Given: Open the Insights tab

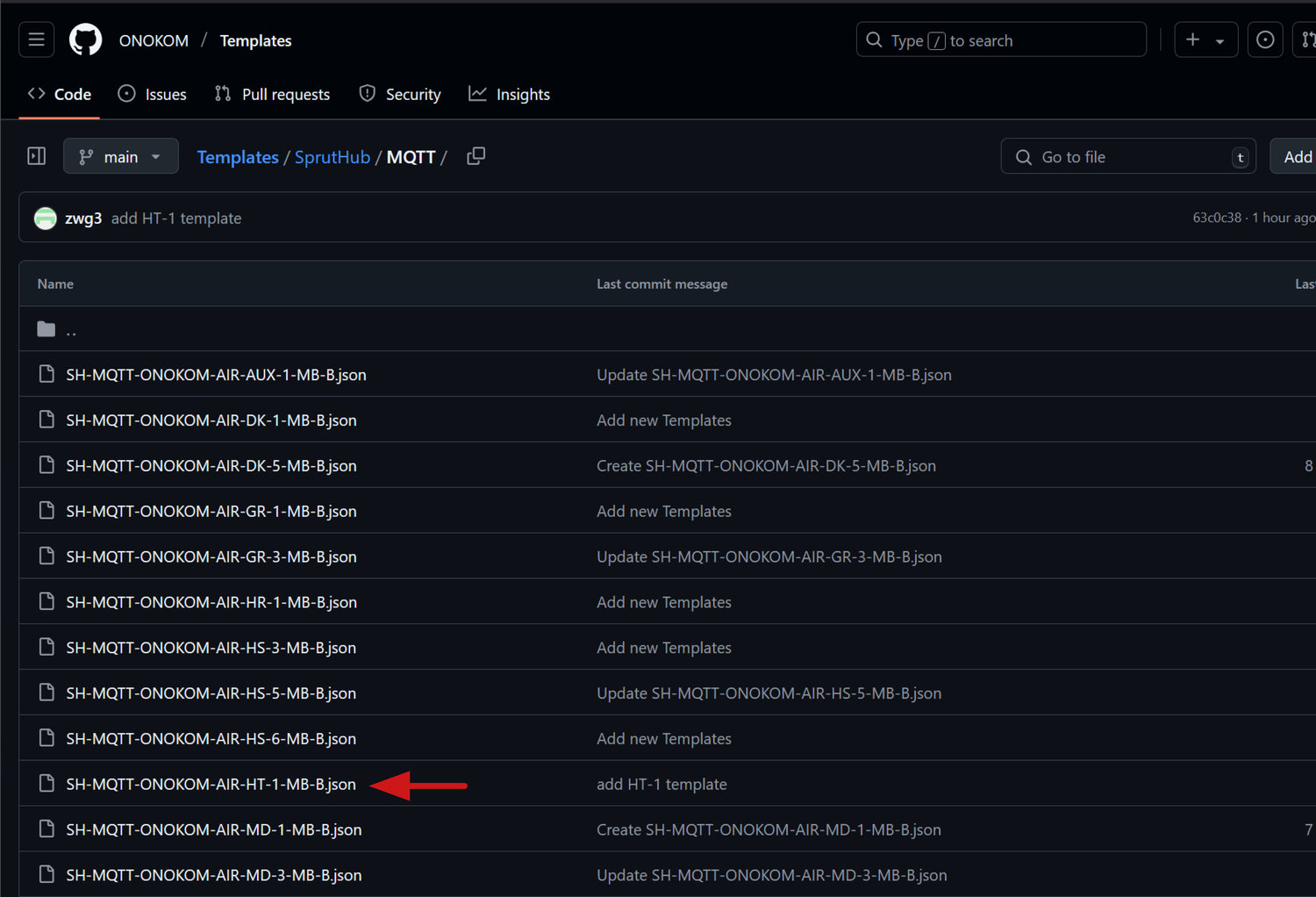Looking at the screenshot, I should pyautogui.click(x=510, y=94).
